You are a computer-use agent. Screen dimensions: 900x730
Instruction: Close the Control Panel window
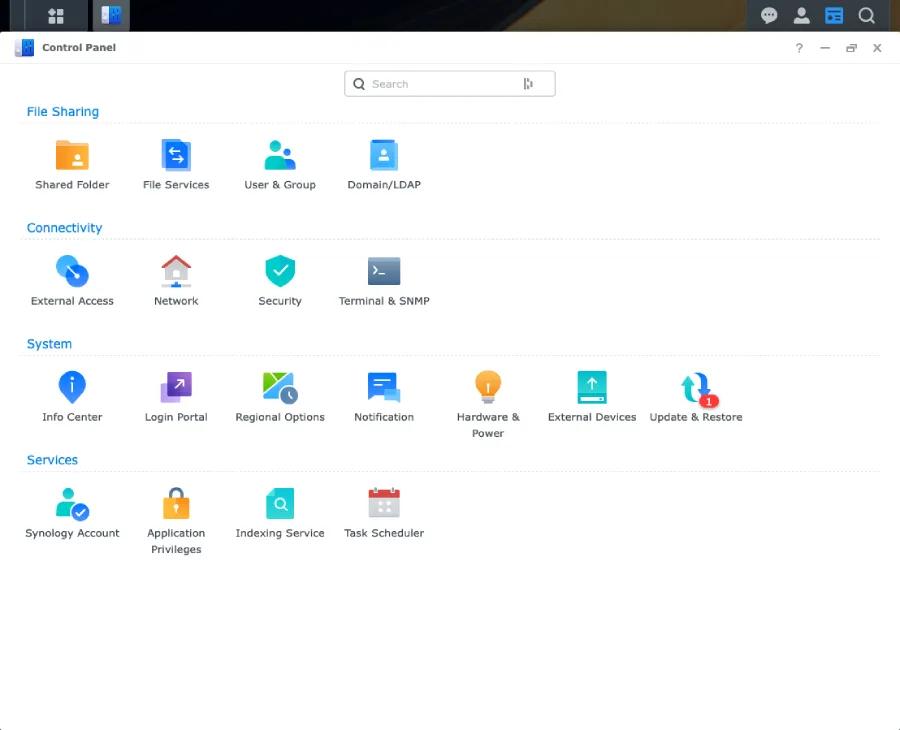877,48
